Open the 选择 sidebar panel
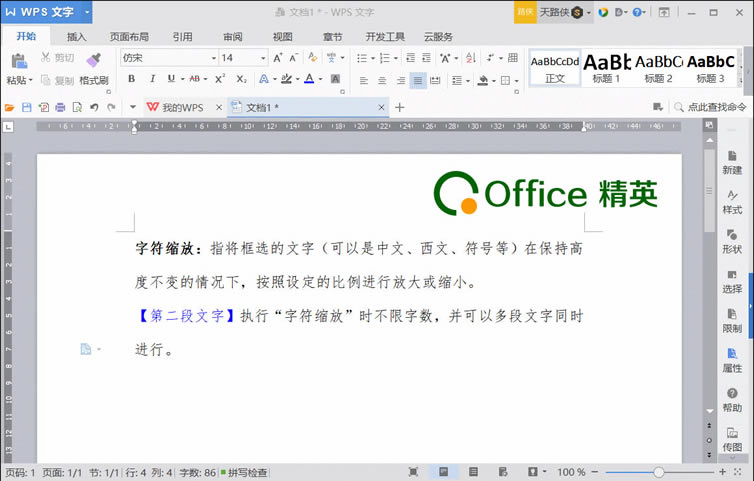Image resolution: width=754 pixels, height=481 pixels. point(732,281)
